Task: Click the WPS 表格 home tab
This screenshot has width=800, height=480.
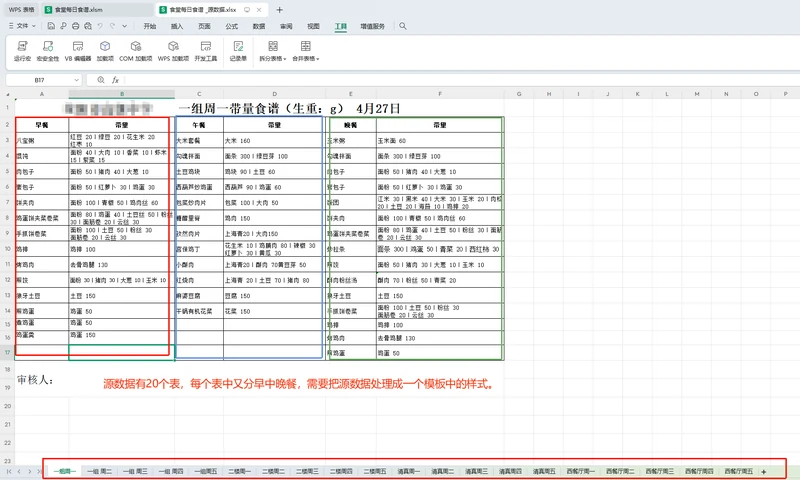Action: 21,10
